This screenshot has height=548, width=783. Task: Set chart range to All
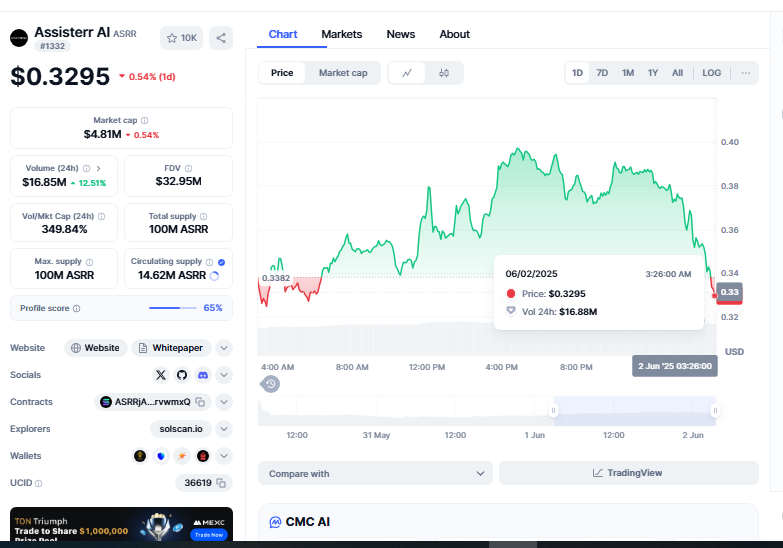[x=677, y=73]
